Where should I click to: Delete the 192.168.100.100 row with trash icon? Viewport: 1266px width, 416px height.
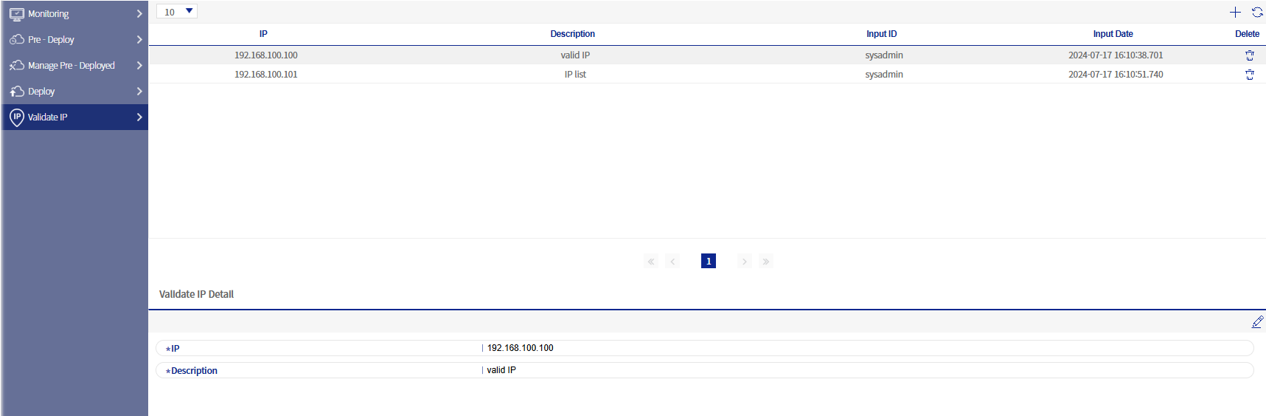(x=1249, y=56)
